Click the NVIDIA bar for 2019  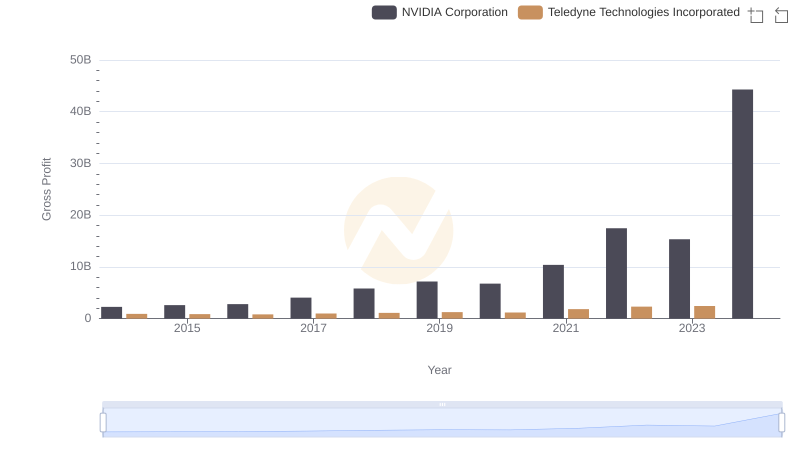coord(427,300)
